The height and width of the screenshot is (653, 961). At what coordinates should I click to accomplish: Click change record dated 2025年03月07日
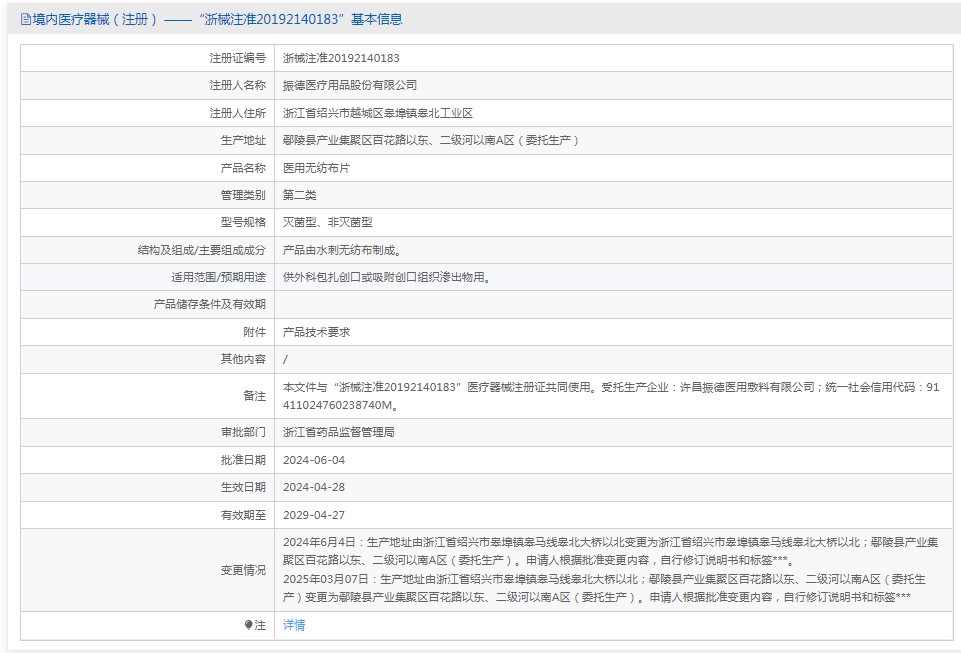coord(604,588)
